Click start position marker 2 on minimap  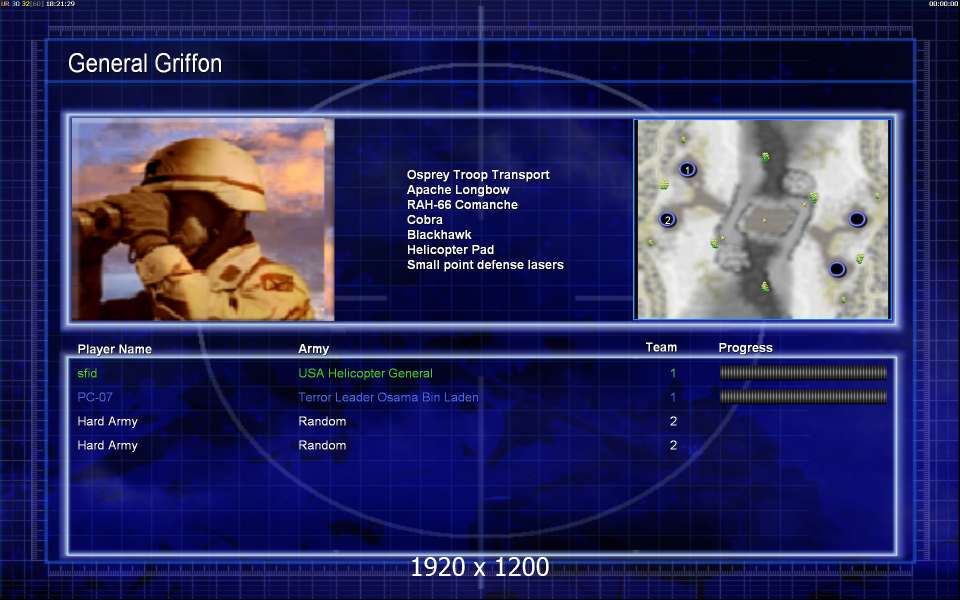coord(667,219)
